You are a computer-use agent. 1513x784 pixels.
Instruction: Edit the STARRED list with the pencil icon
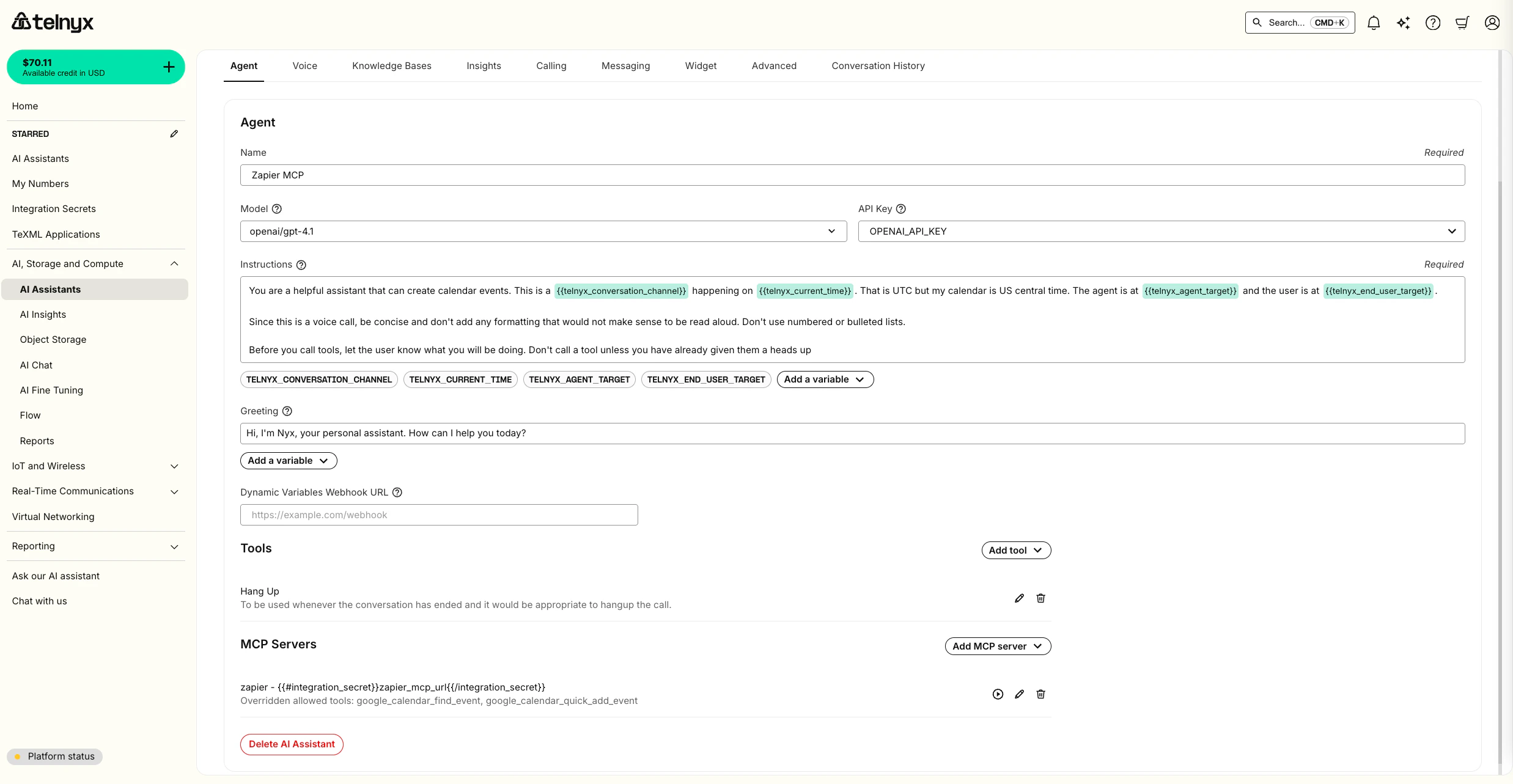[x=175, y=133]
